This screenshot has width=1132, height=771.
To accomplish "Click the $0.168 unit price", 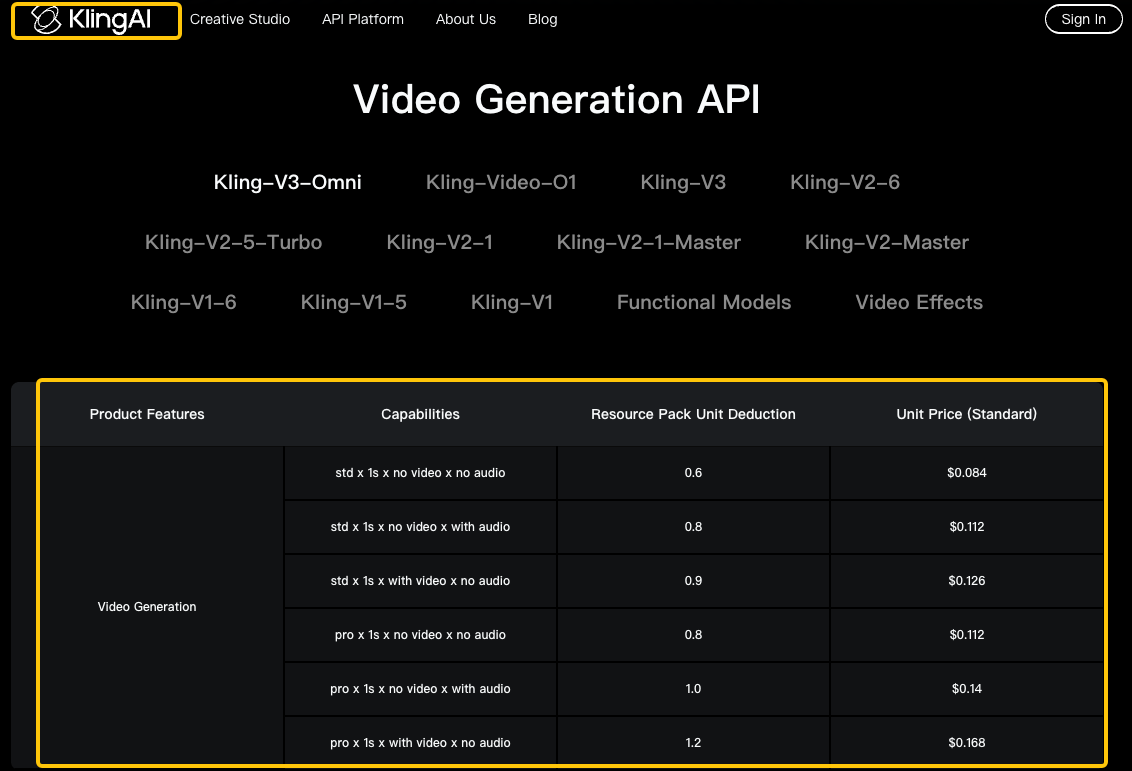I will pos(967,743).
